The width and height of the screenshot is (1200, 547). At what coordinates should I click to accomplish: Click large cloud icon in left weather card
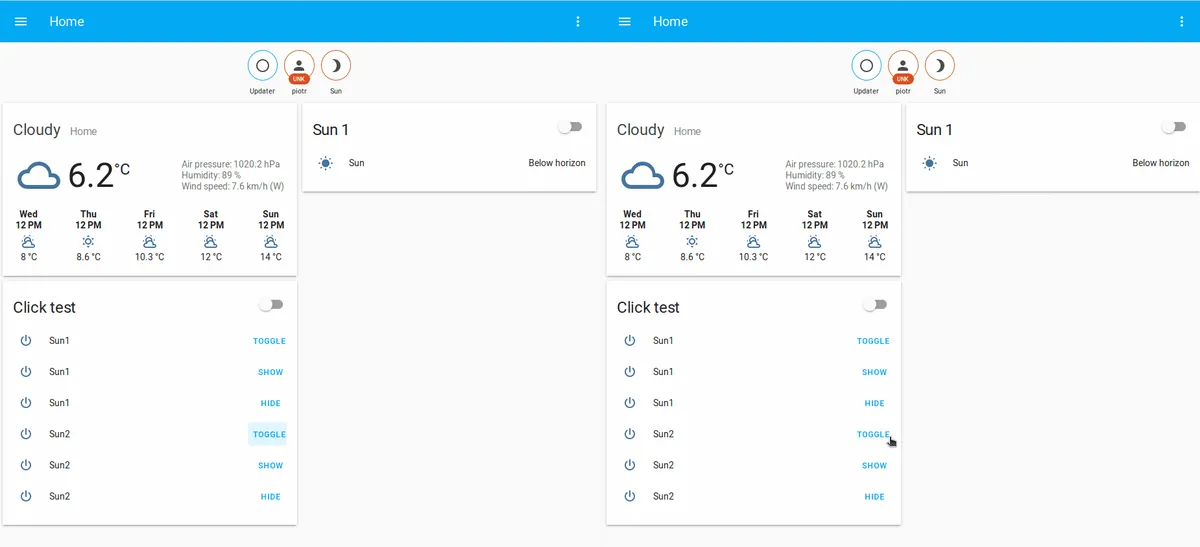click(38, 176)
